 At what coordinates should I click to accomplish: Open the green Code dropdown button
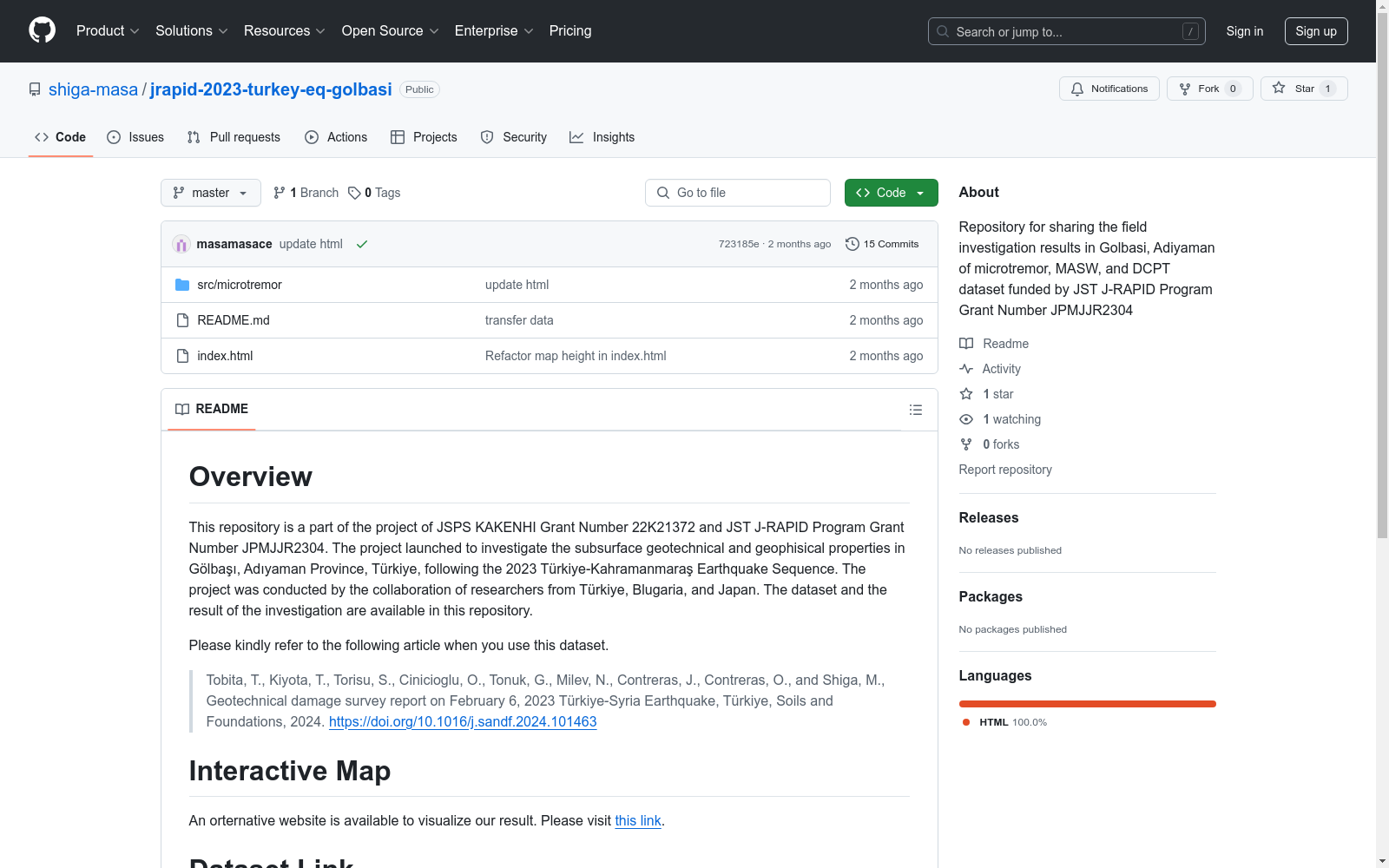pos(892,193)
